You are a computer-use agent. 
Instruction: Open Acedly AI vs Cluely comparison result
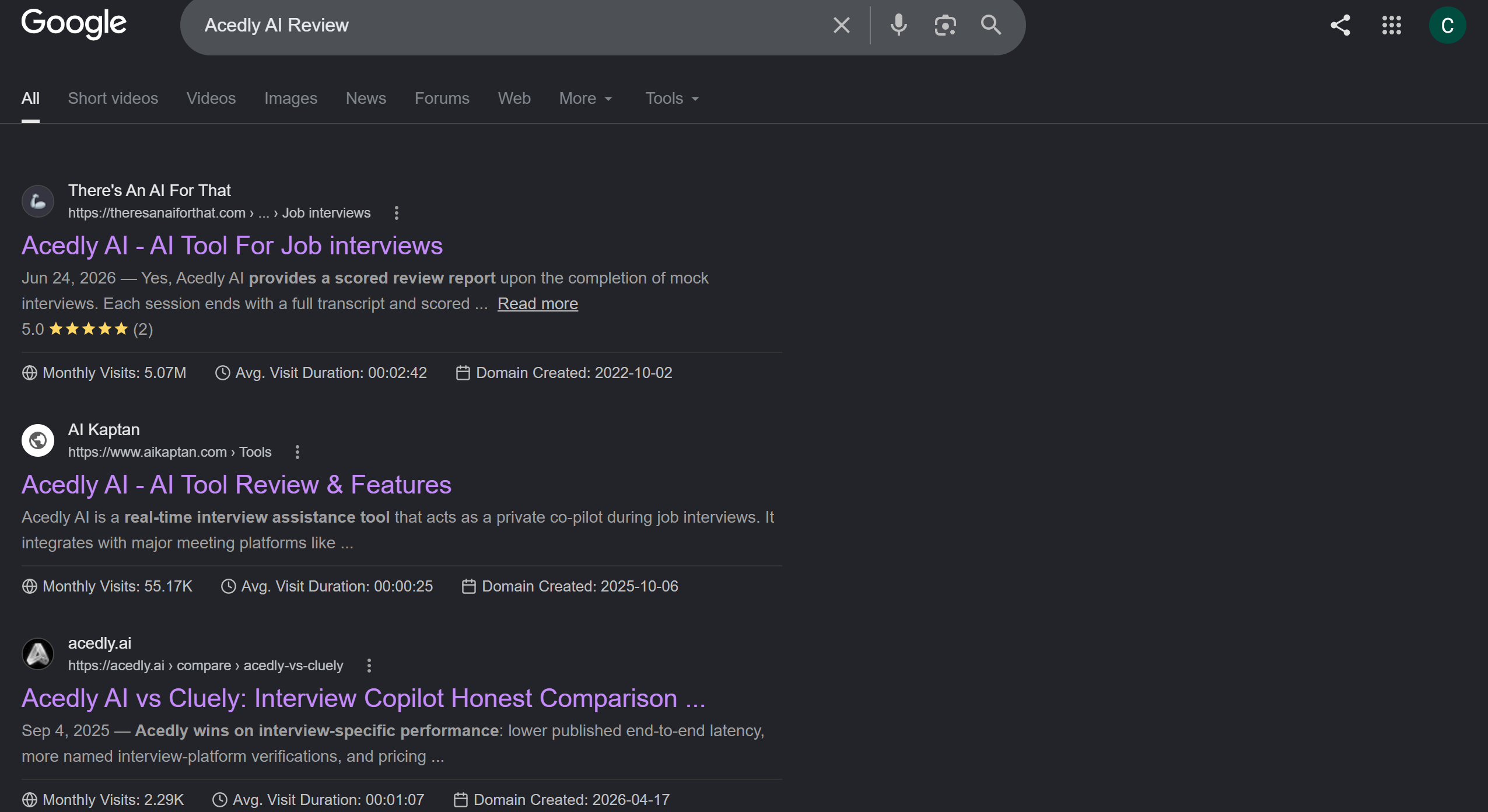[x=363, y=698]
